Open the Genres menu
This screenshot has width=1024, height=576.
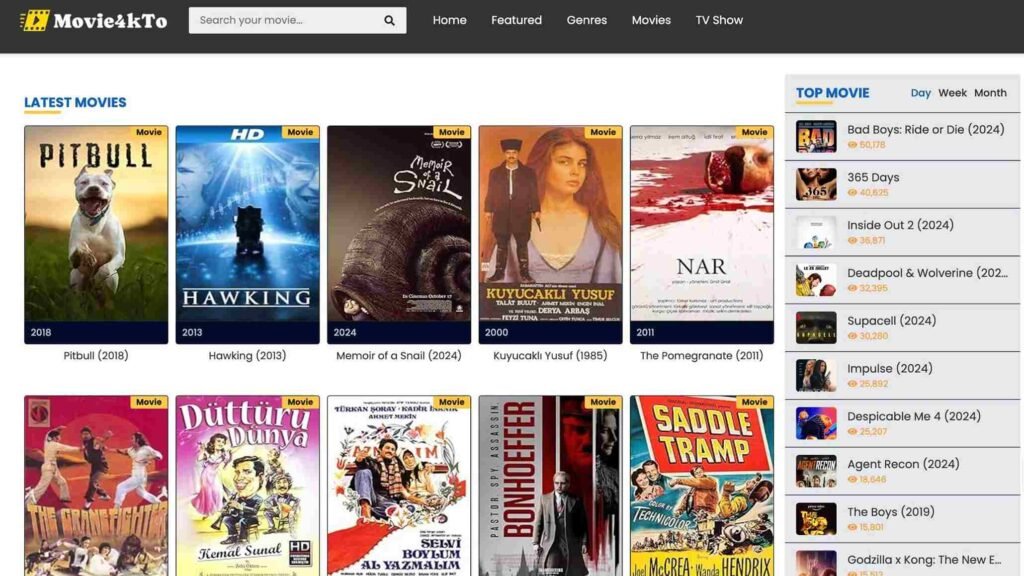click(x=586, y=20)
